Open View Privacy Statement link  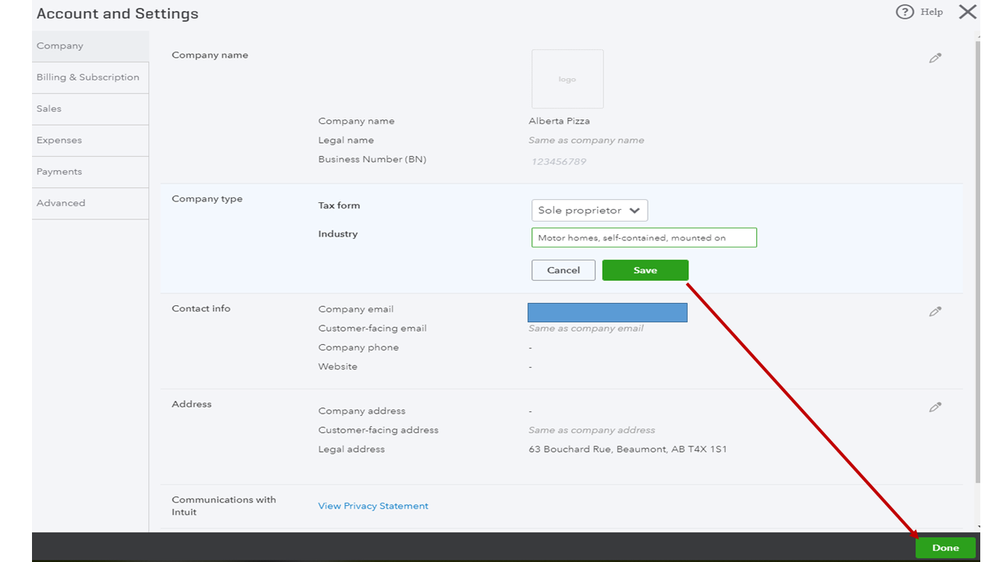[x=373, y=506]
